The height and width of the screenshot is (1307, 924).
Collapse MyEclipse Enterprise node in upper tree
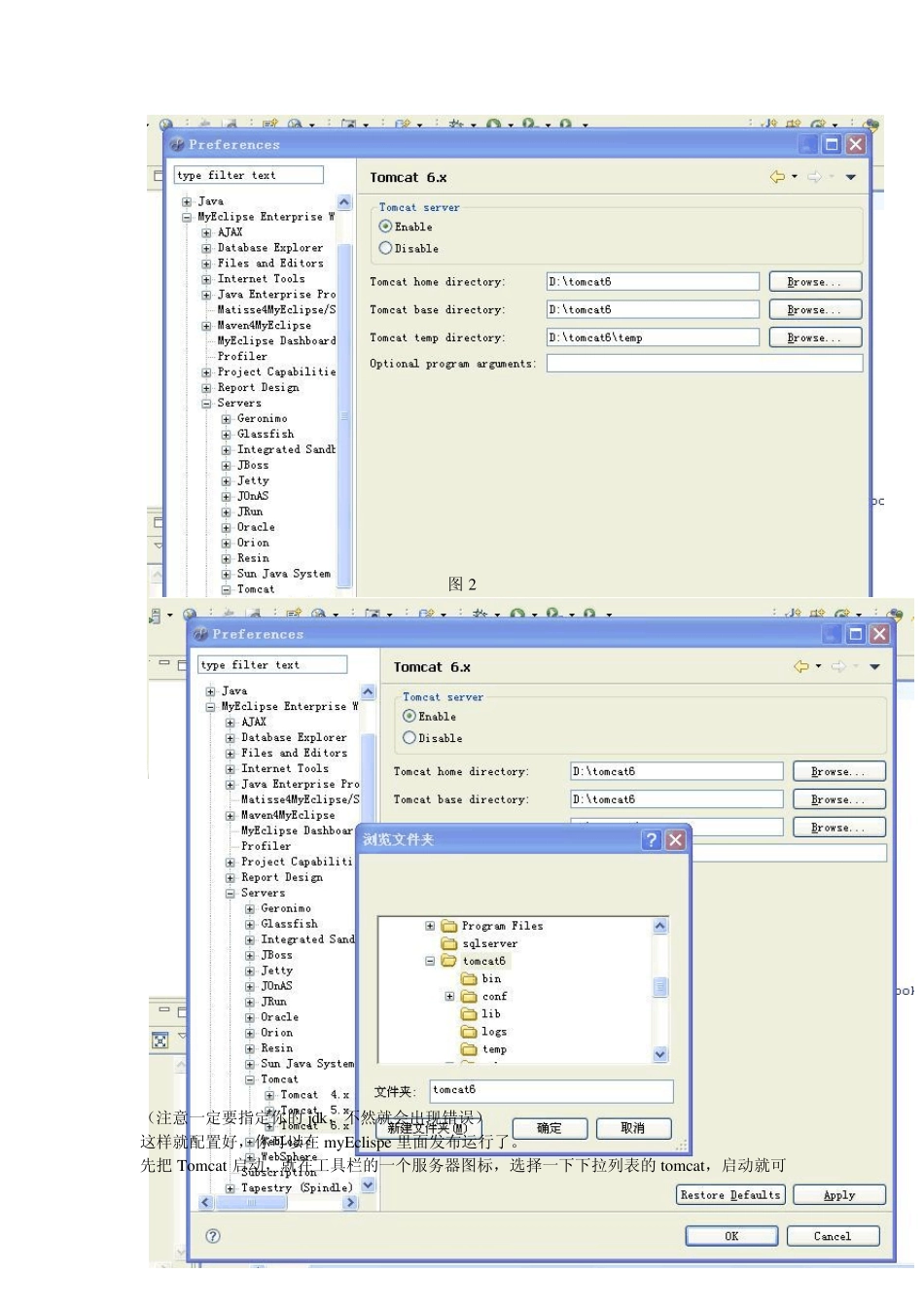[x=187, y=217]
